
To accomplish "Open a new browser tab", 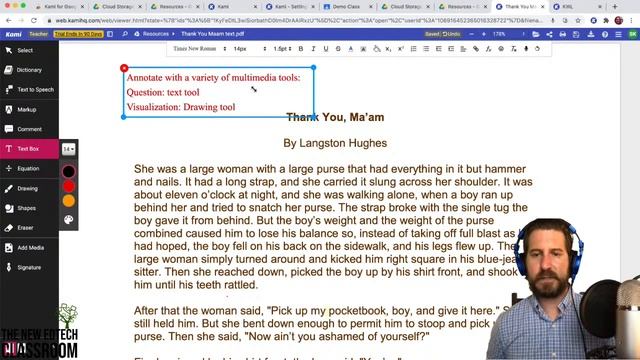I will 615,7.
